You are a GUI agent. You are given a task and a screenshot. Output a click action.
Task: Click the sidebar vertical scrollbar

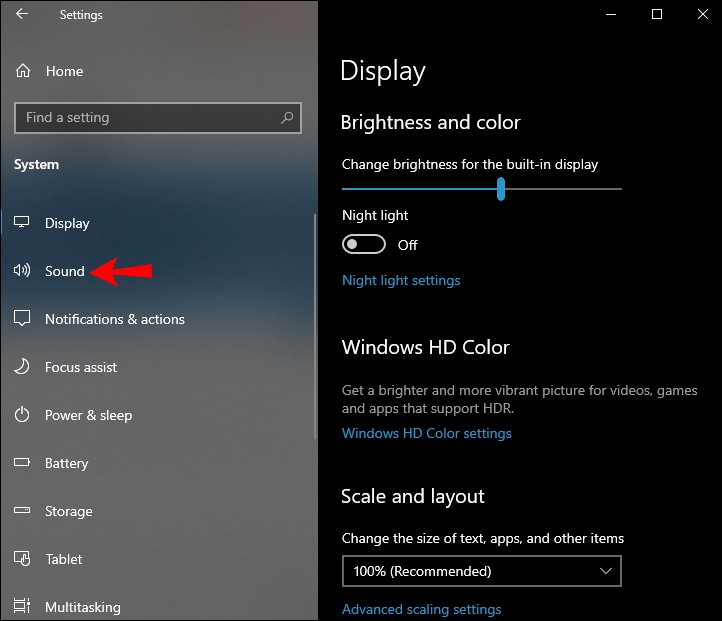pyautogui.click(x=315, y=326)
